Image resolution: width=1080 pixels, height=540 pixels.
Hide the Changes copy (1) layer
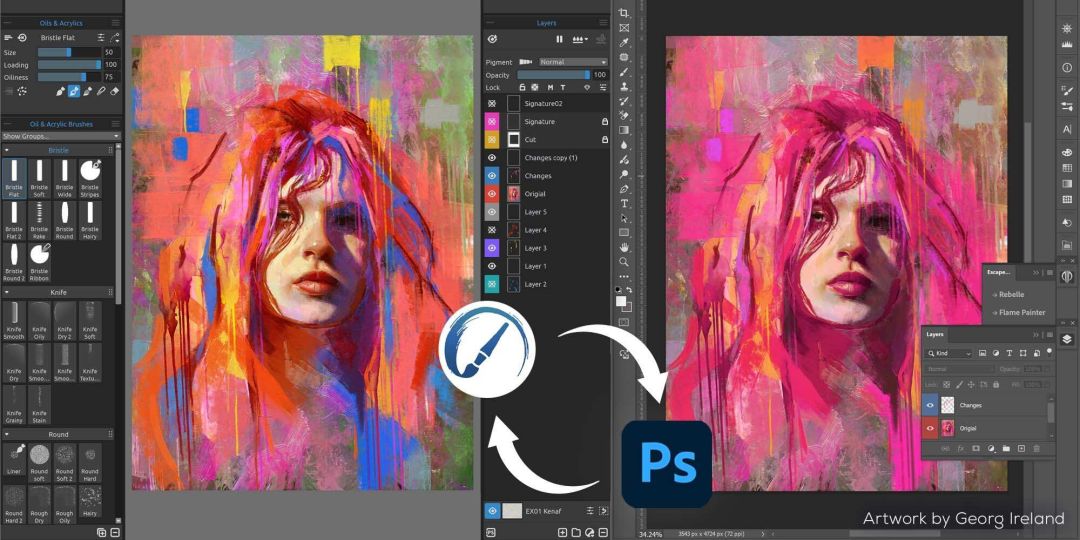pos(492,158)
